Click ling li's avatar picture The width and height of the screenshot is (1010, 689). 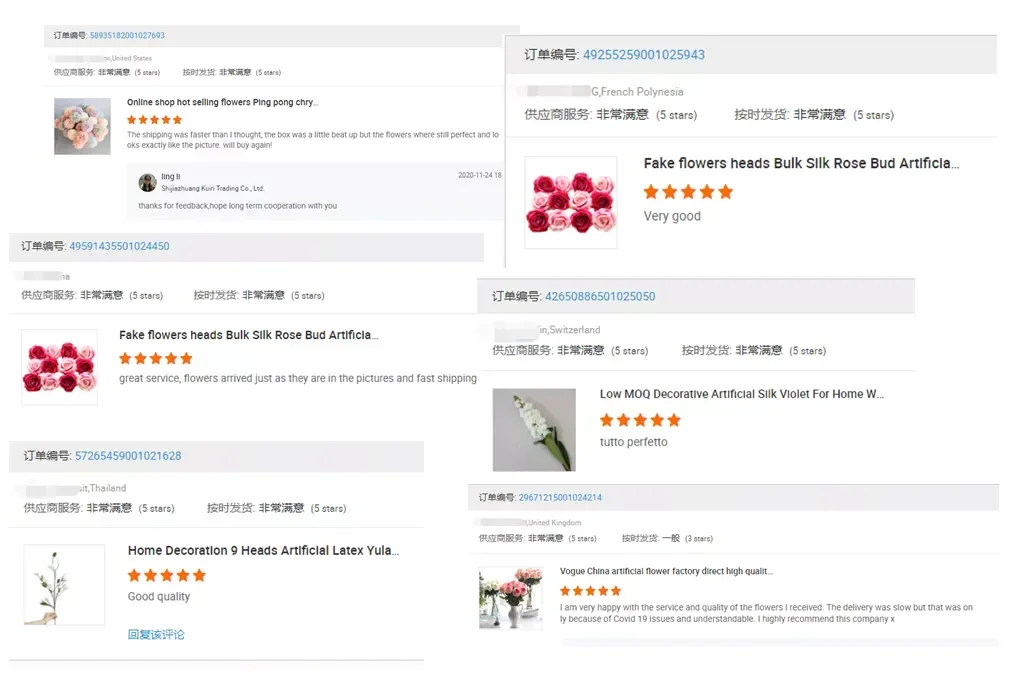pyautogui.click(x=147, y=182)
